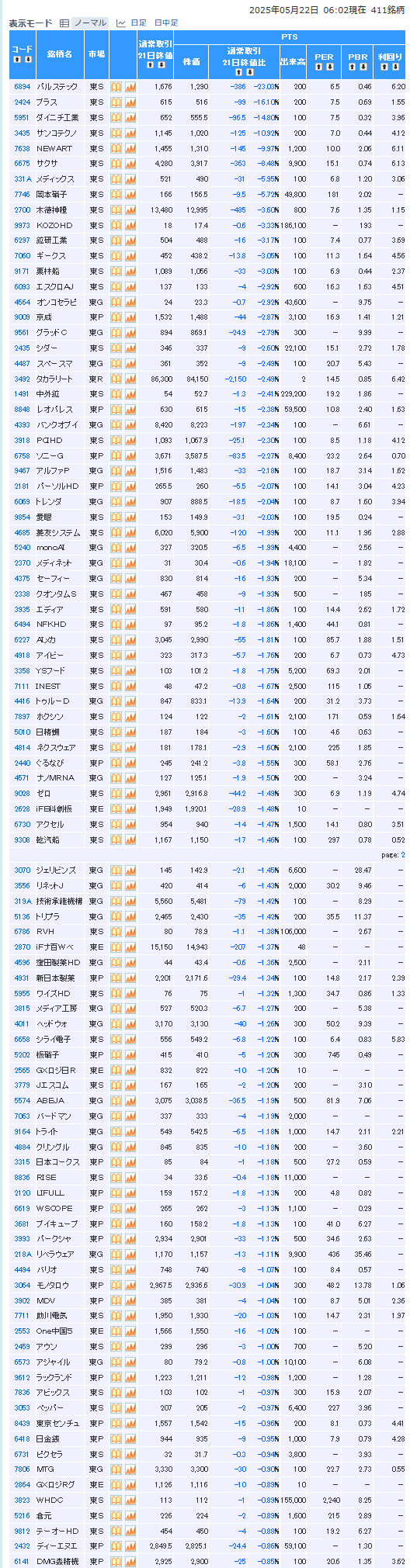Click chart icon in 岡本硝子 row

(130, 194)
